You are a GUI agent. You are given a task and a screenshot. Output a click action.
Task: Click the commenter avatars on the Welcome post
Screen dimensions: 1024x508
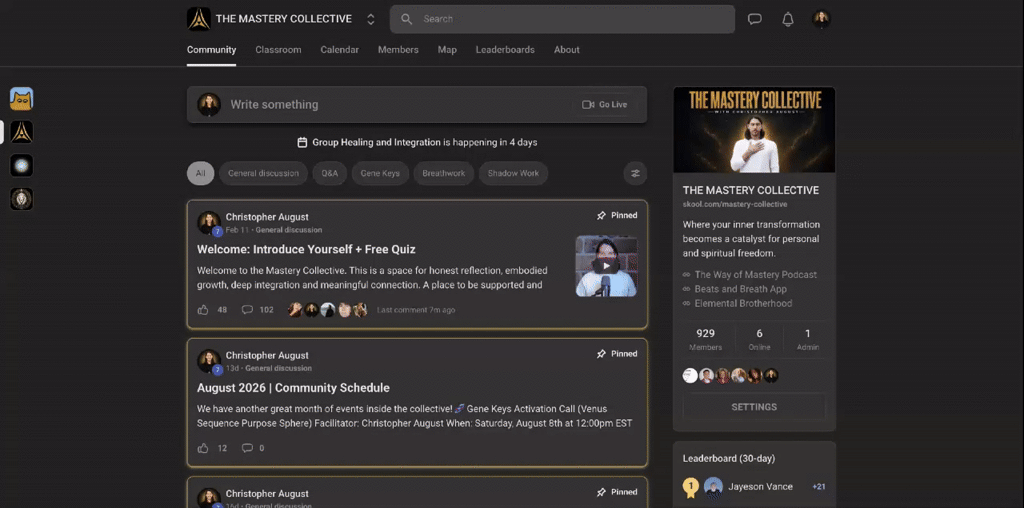pos(328,310)
